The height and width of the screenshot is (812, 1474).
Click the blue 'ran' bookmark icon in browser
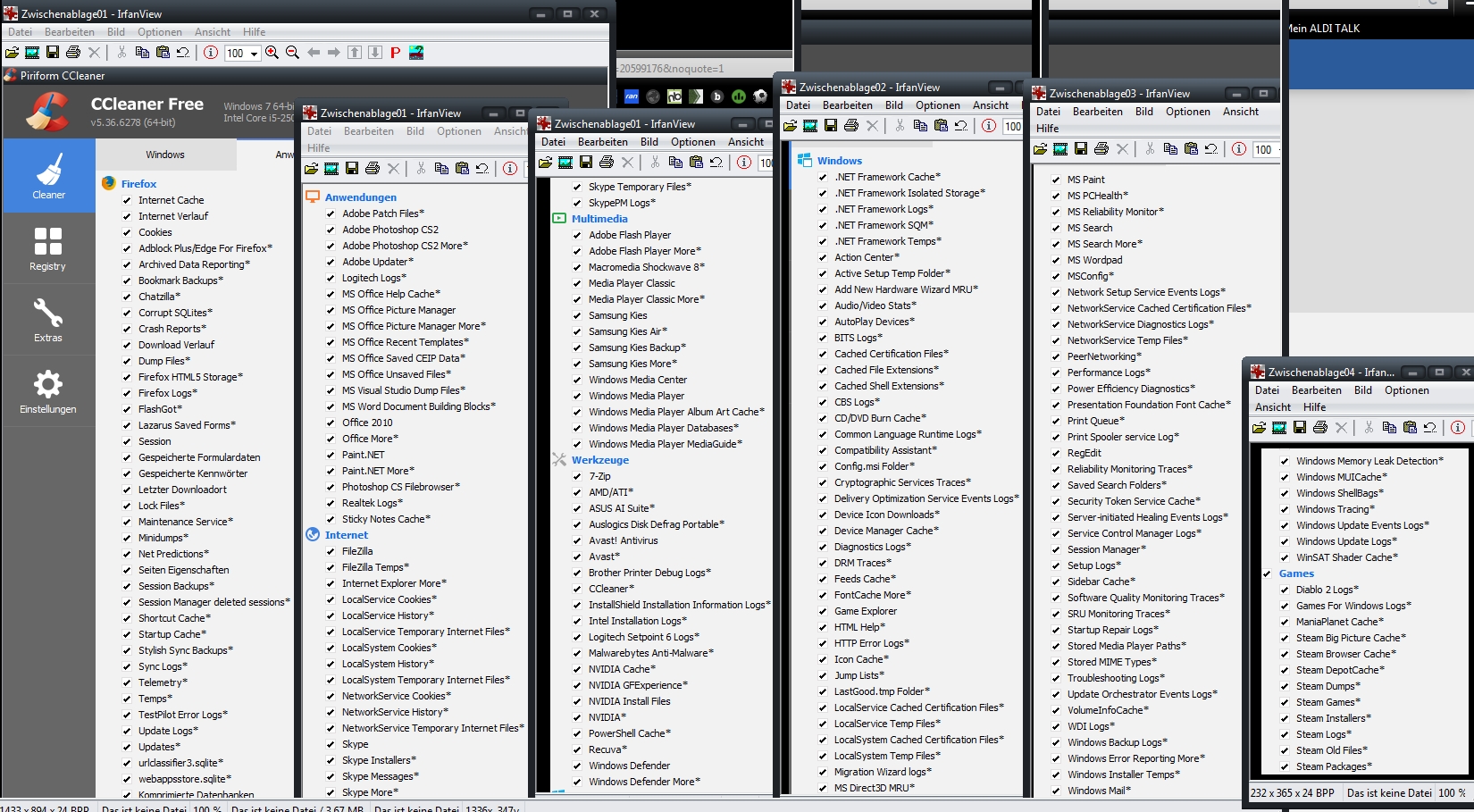coord(632,96)
